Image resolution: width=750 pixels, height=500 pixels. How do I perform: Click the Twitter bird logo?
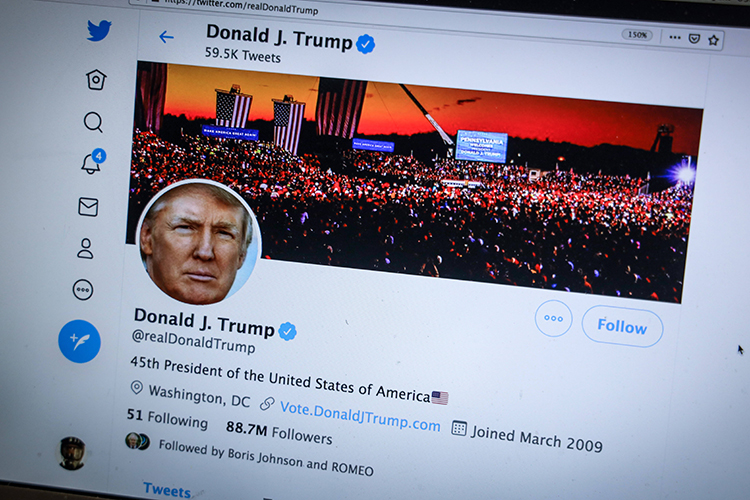coord(99,30)
